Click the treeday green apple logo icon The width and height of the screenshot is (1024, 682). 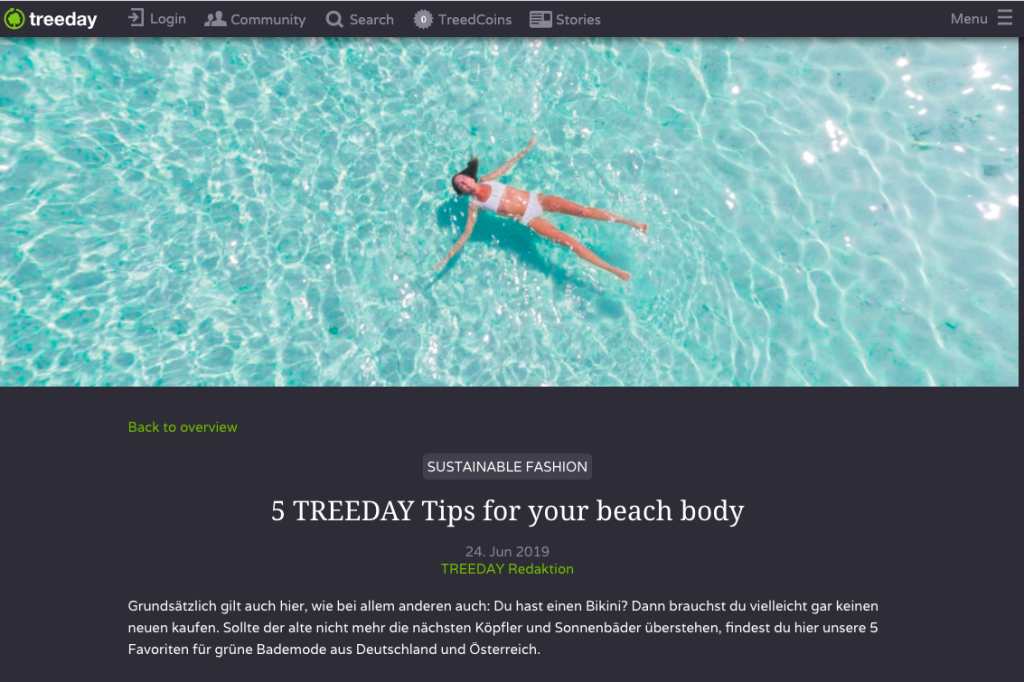click(14, 19)
